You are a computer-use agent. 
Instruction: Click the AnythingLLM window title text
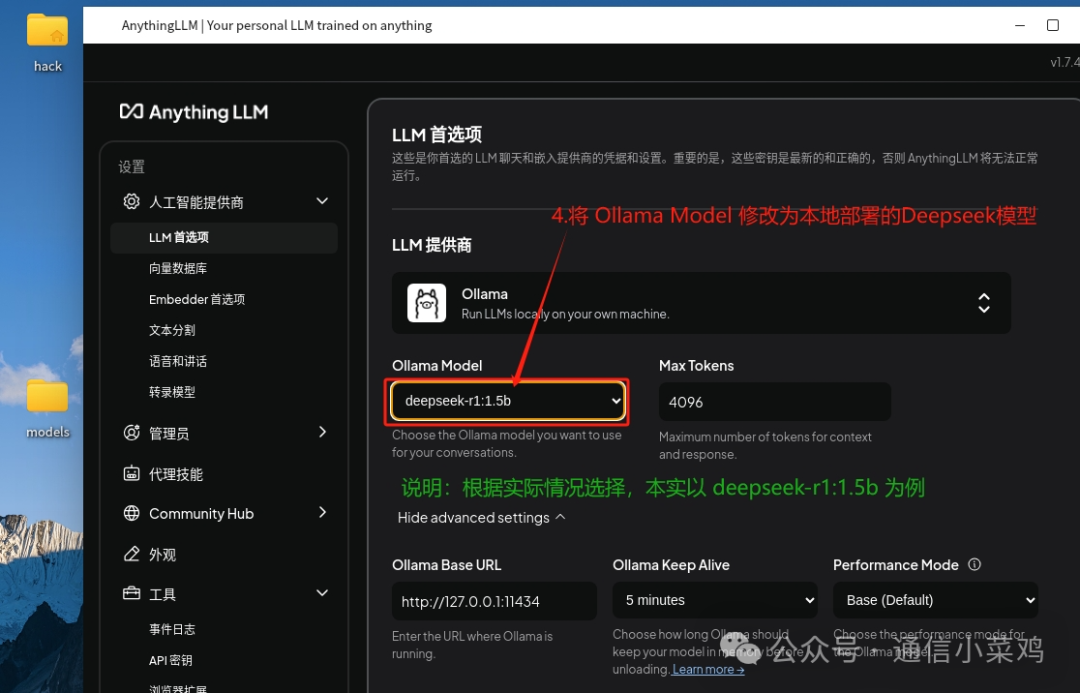pos(277,25)
